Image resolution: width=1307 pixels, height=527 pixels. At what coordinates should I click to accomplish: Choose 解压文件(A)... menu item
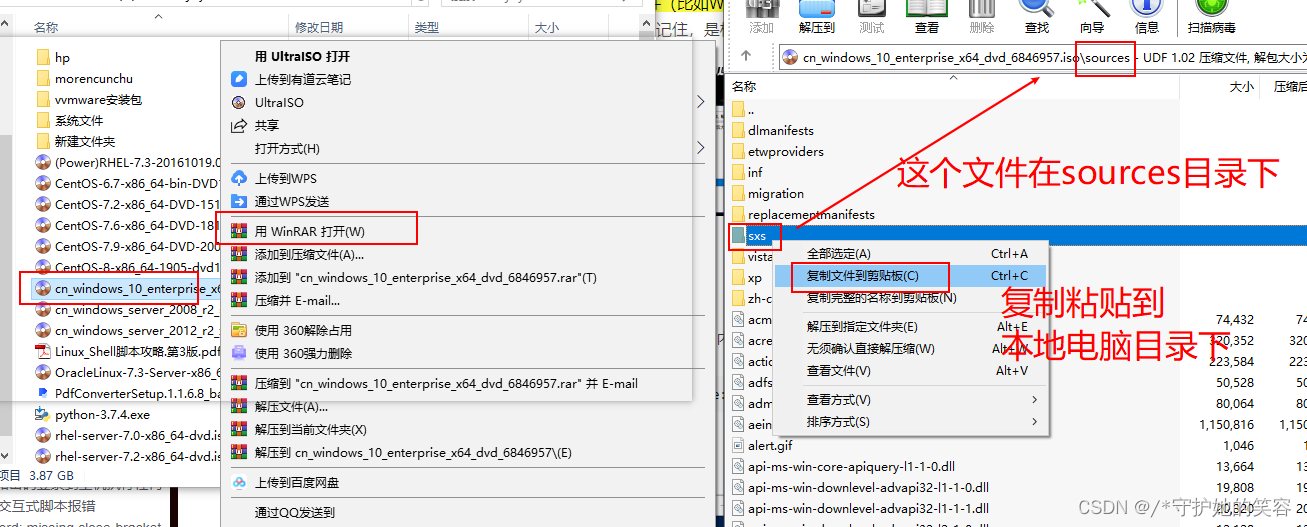point(291,406)
